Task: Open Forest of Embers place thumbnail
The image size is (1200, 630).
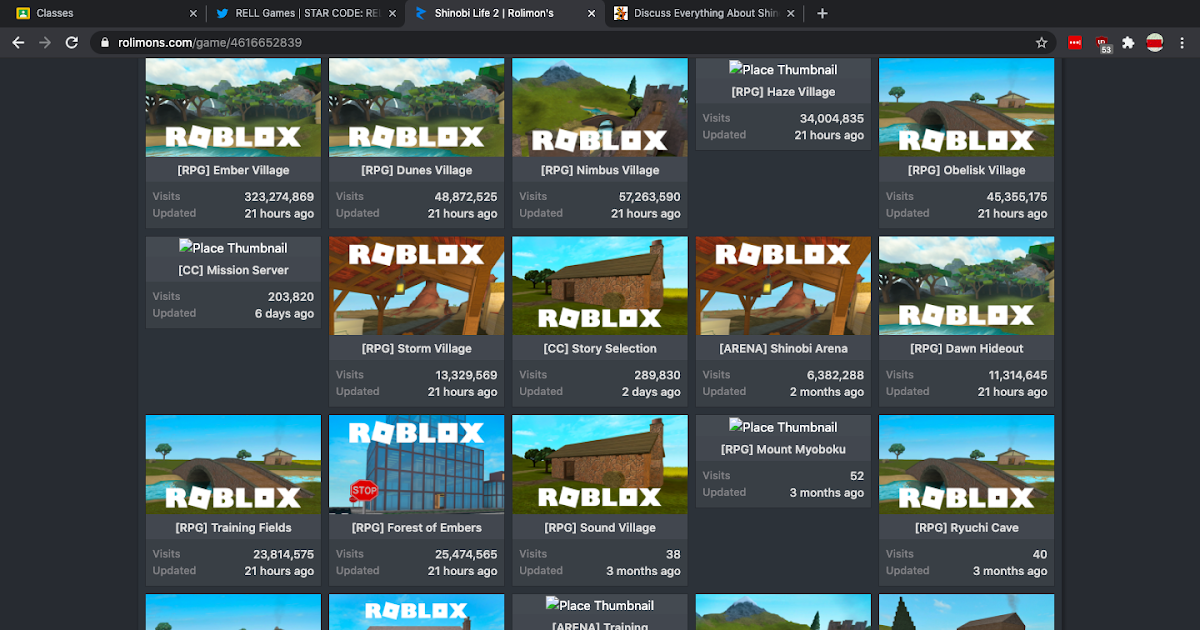Action: 416,465
